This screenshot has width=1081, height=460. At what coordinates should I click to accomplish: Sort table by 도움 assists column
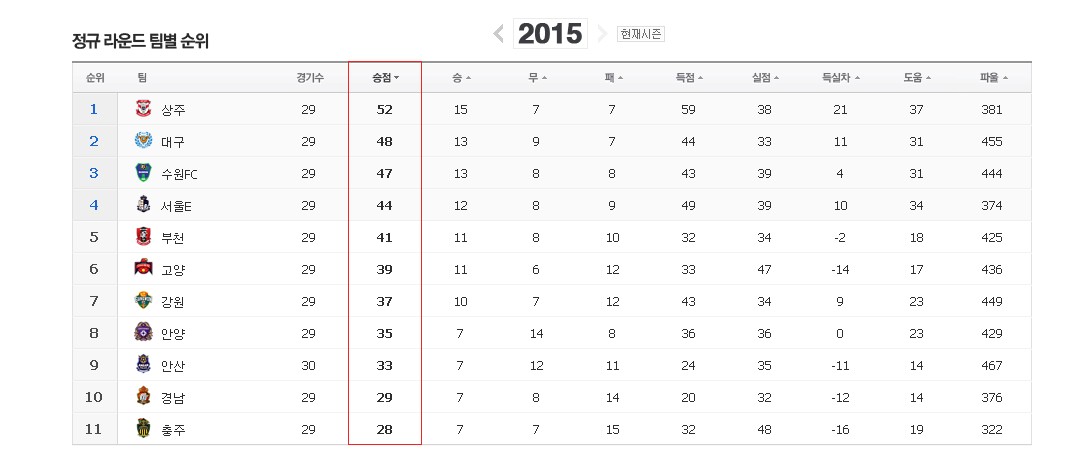point(916,77)
